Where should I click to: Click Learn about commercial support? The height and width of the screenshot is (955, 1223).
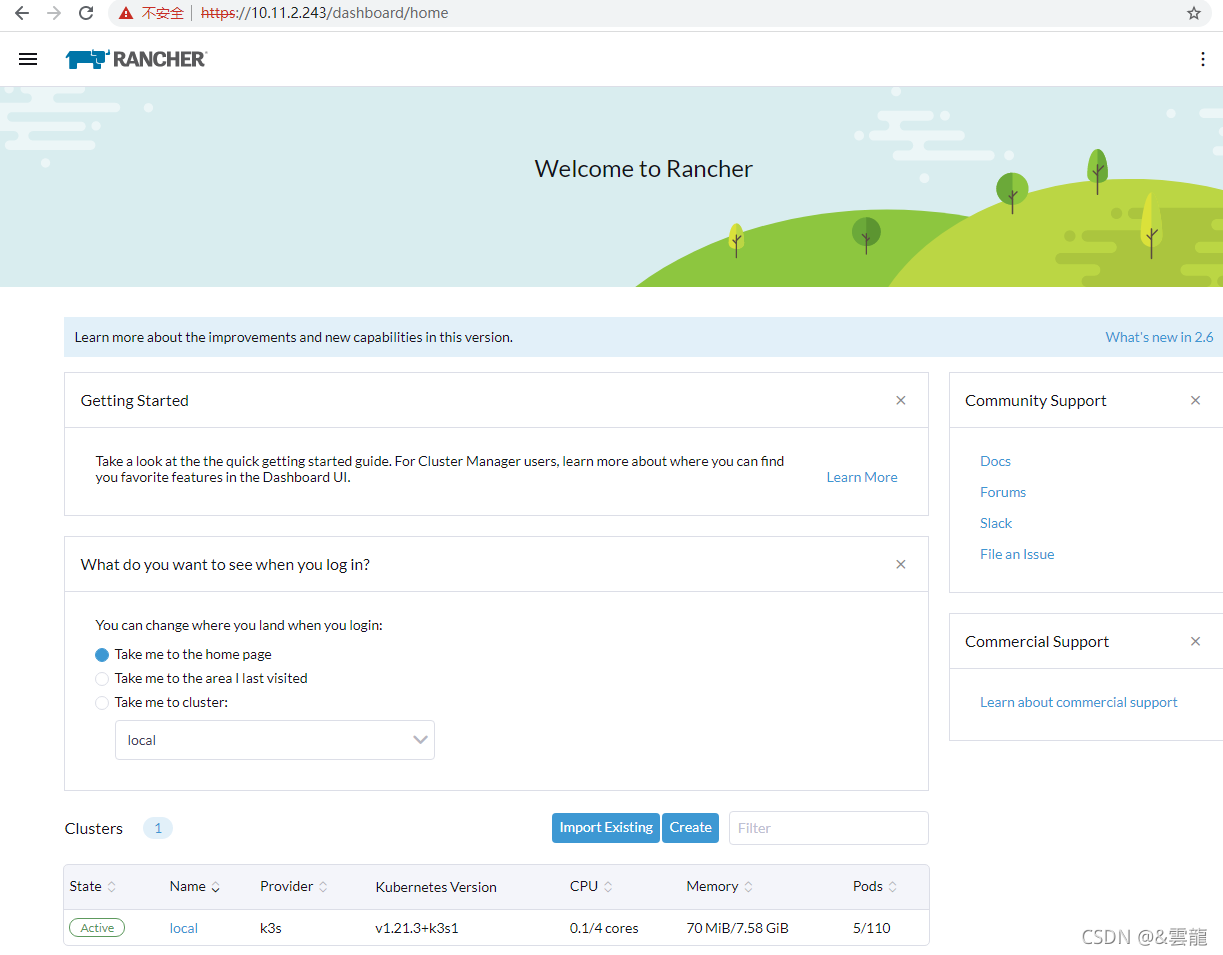pos(1079,702)
